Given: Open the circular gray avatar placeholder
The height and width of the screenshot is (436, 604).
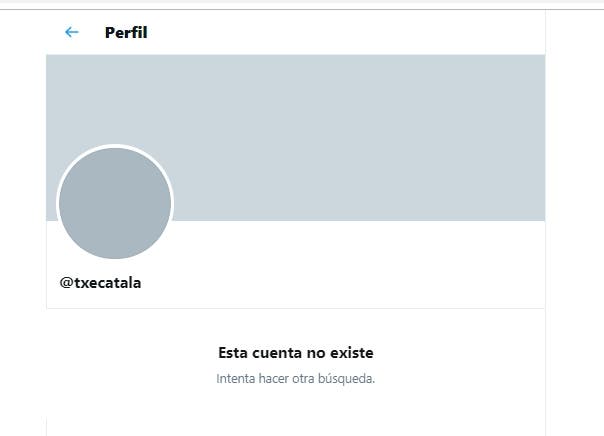Looking at the screenshot, I should click(x=115, y=203).
